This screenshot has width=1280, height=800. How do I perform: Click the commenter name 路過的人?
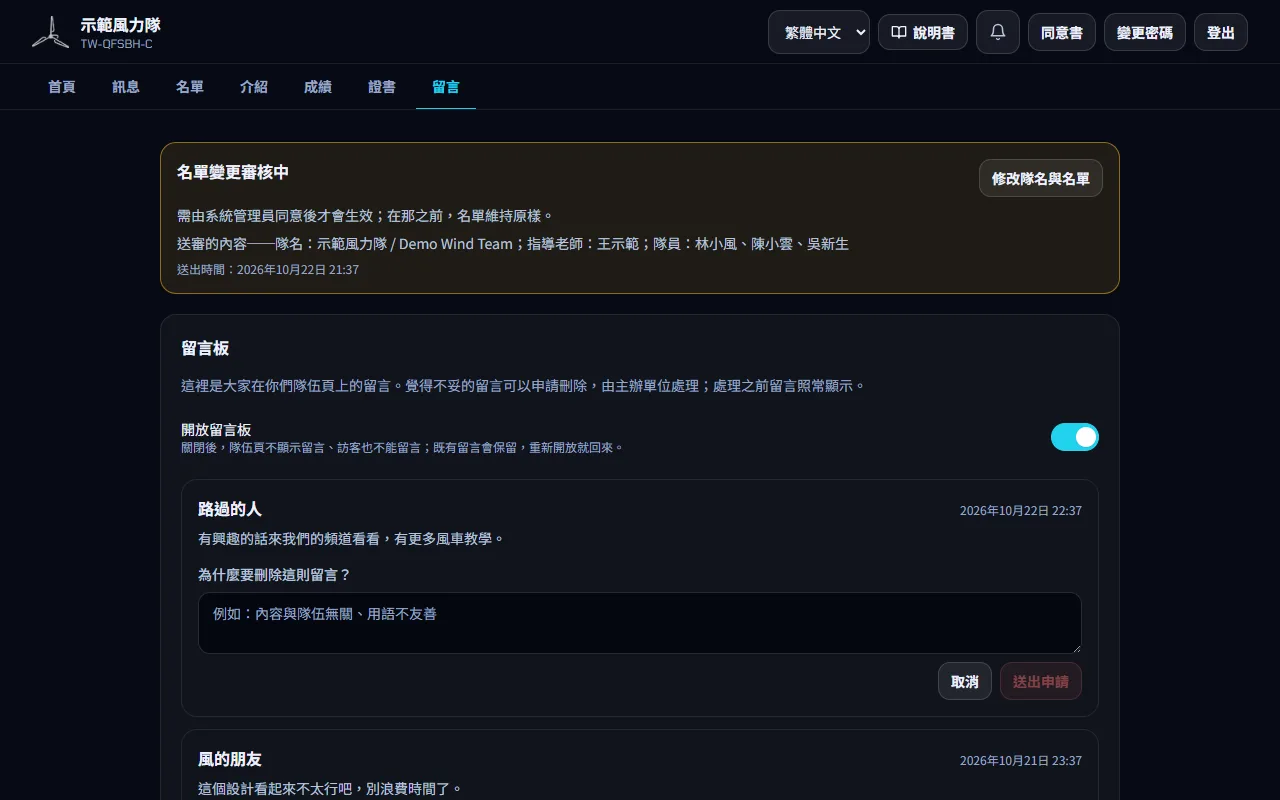(230, 509)
